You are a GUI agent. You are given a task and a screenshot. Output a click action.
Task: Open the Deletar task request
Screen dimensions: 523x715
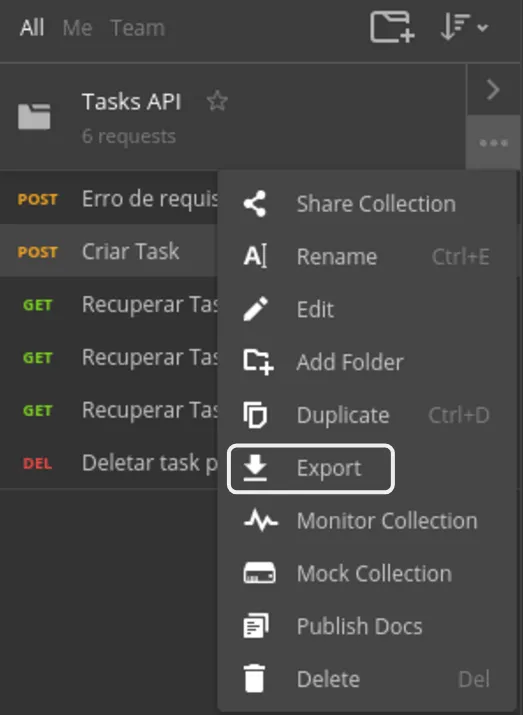click(109, 462)
